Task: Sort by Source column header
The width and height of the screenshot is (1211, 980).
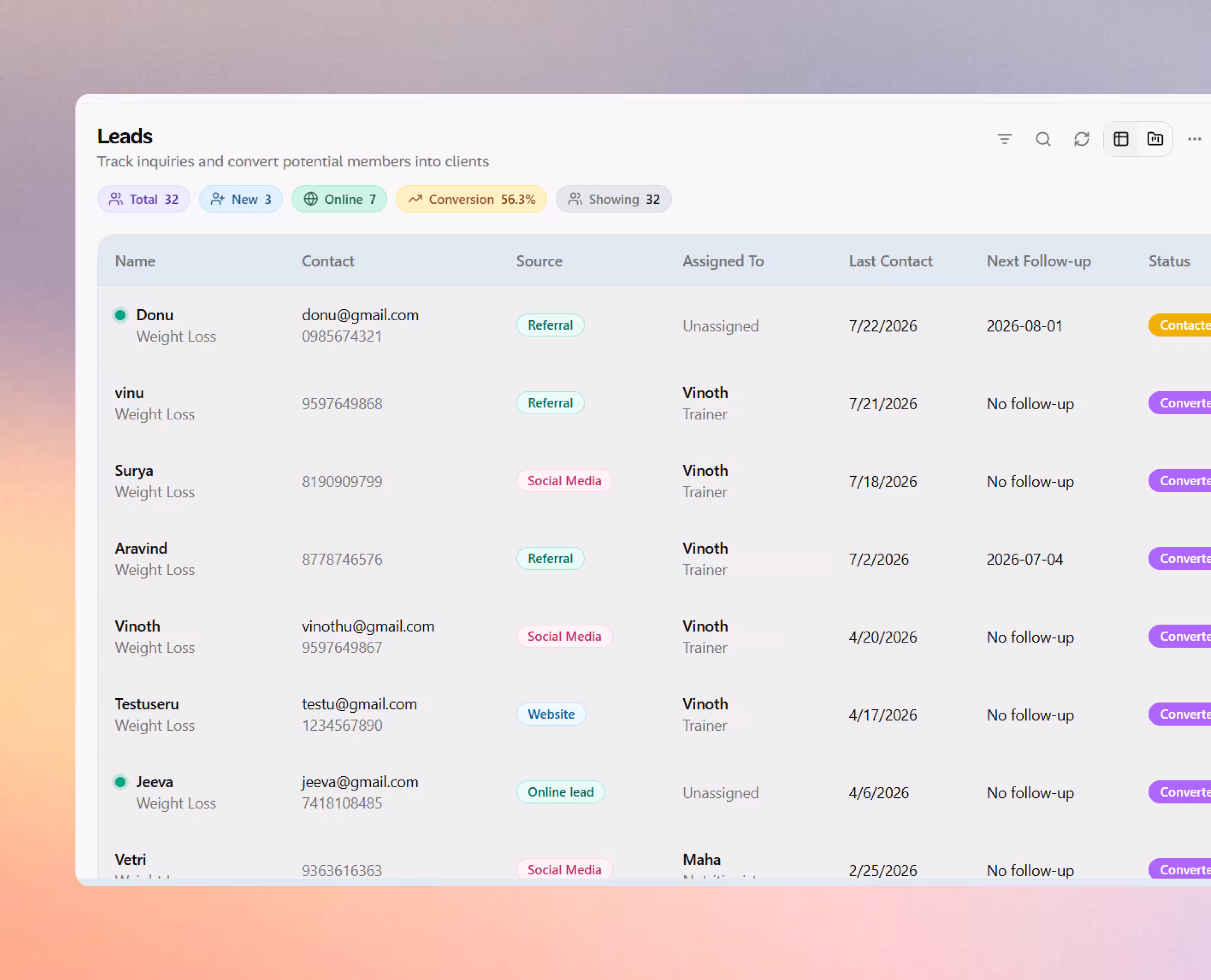Action: coord(539,261)
